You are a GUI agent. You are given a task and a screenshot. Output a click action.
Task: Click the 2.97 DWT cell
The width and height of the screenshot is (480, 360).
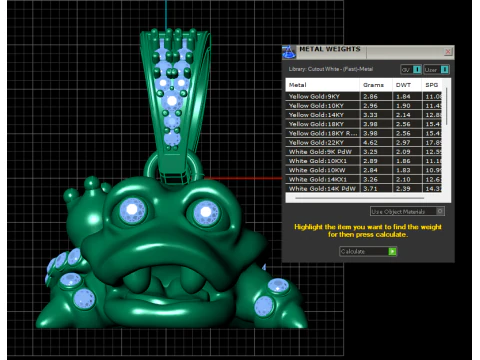[x=407, y=142]
